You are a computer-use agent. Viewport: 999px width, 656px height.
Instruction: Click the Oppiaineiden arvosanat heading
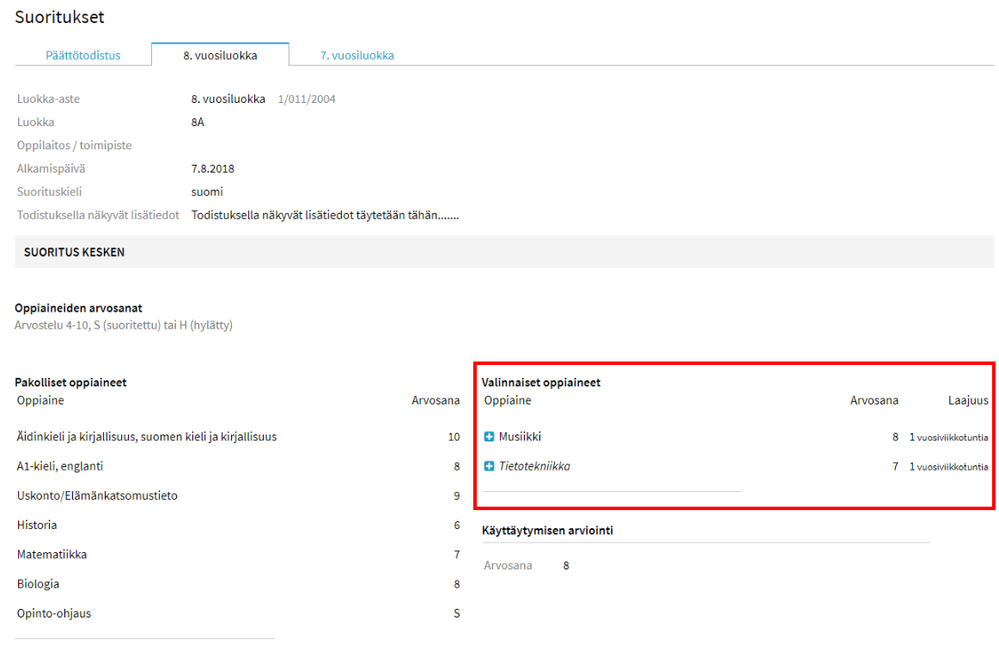tap(78, 308)
